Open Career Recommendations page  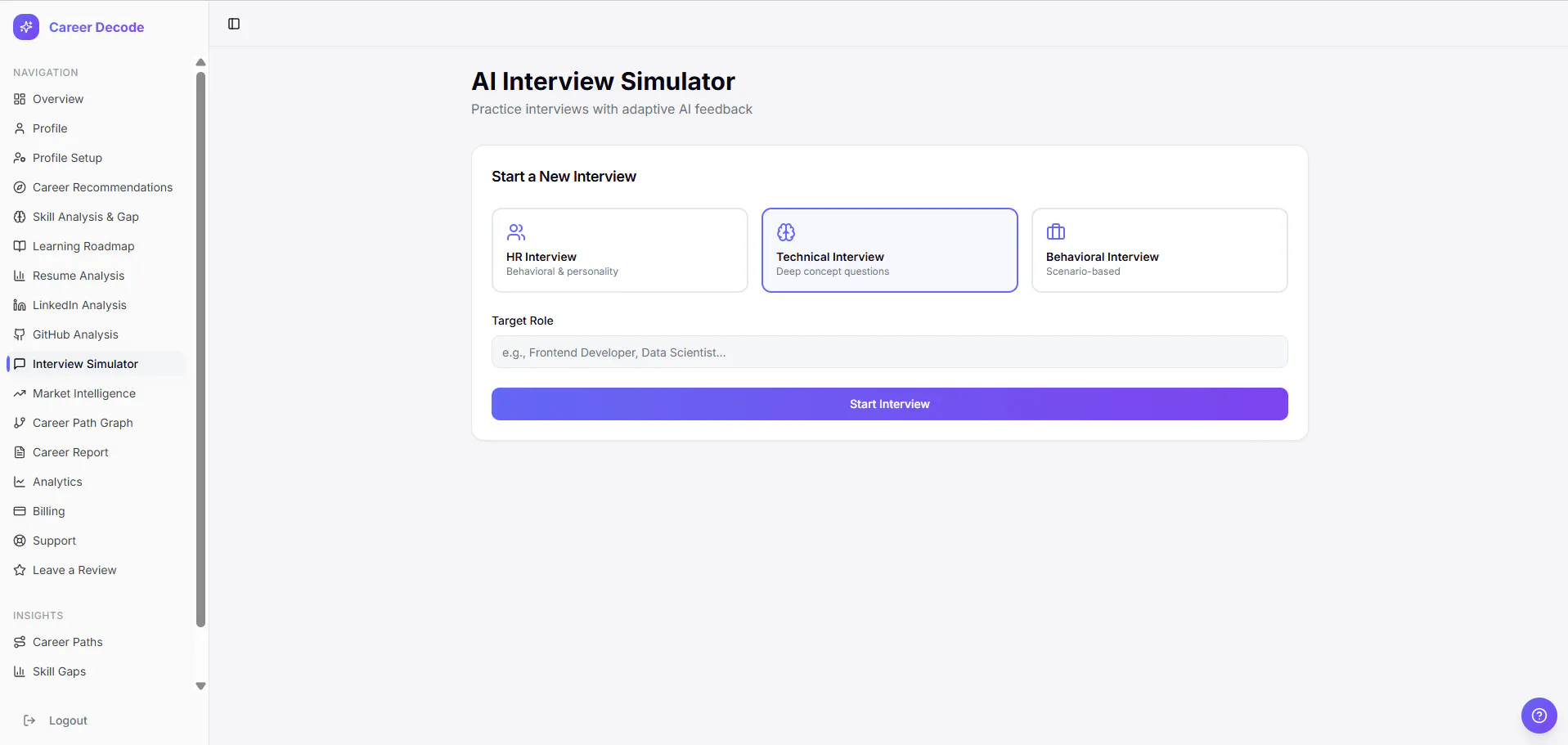[x=97, y=187]
